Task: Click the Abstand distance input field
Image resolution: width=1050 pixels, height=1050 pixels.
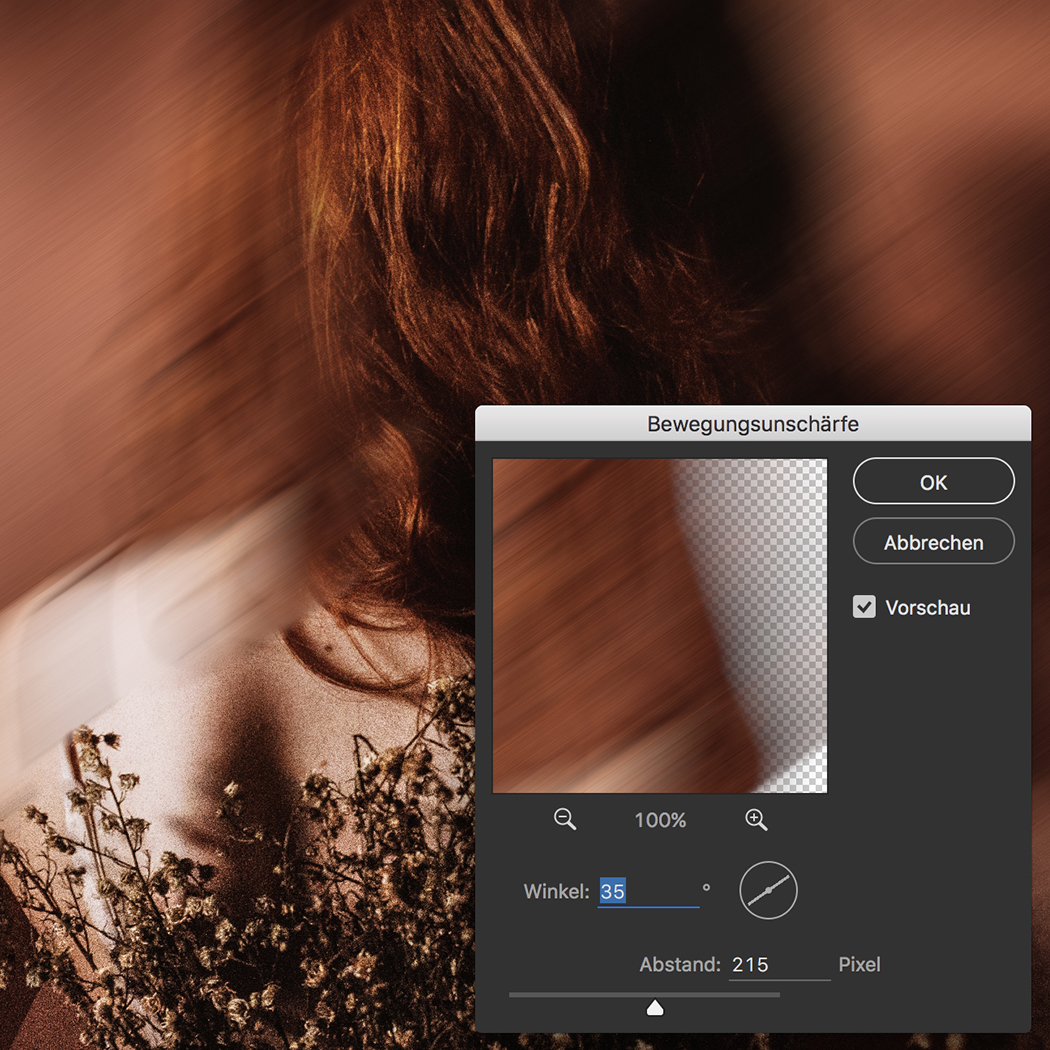Action: pos(779,964)
